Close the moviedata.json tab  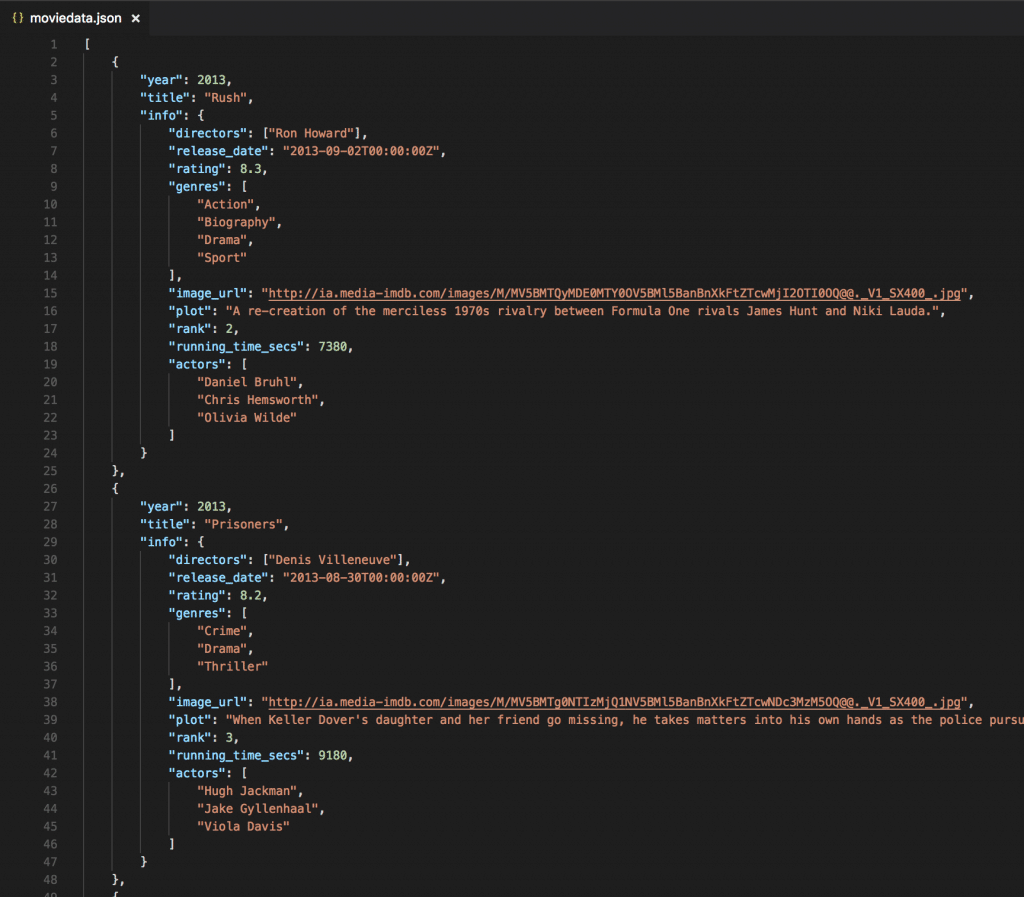coord(136,19)
